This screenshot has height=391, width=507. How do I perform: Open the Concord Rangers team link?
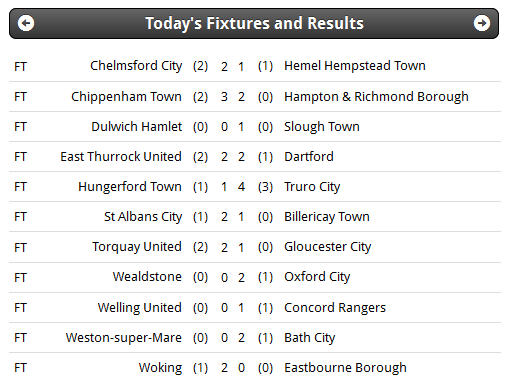point(335,308)
